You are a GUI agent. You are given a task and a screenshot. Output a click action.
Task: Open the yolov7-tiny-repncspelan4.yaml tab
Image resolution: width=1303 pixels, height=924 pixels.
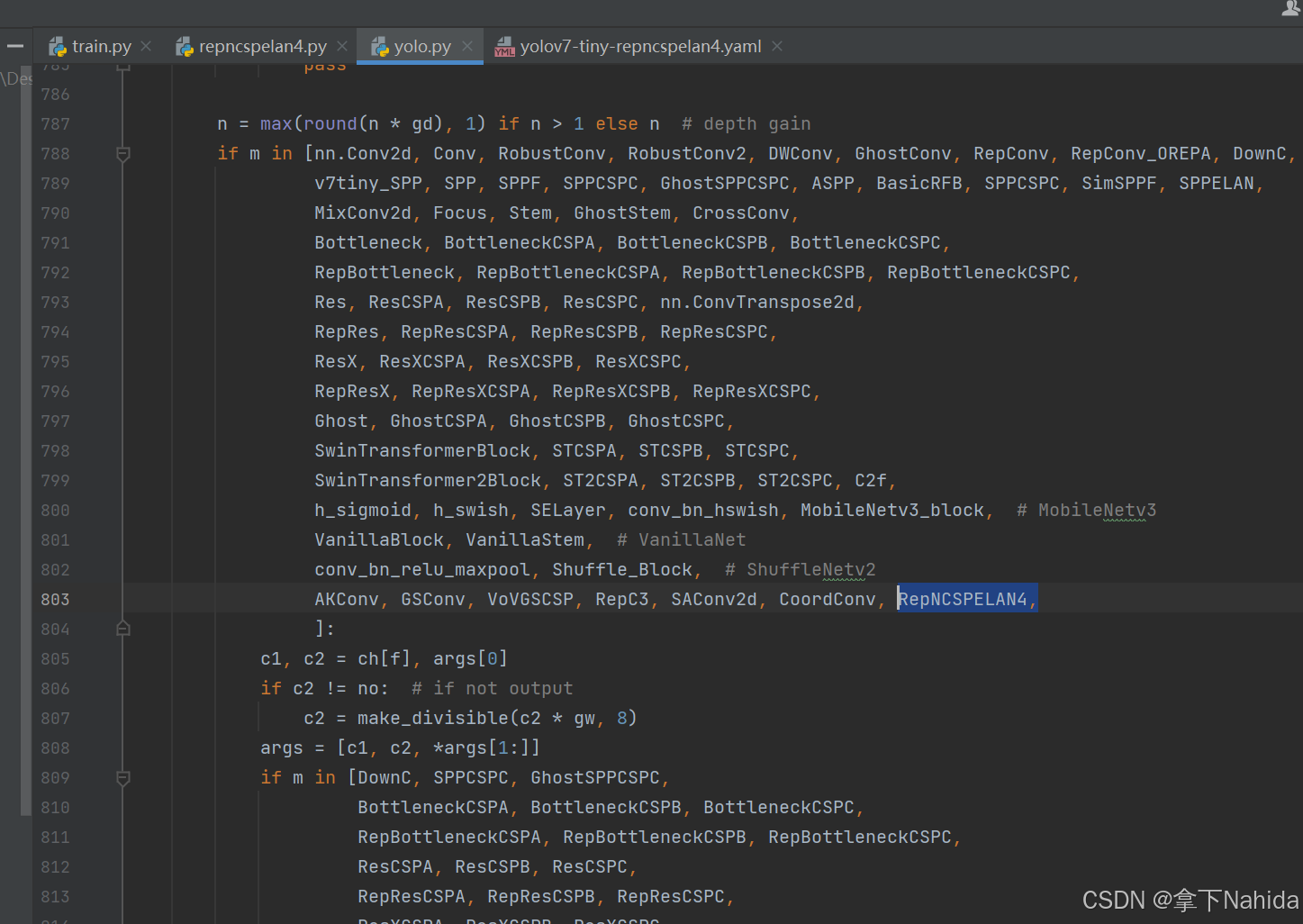click(x=640, y=46)
